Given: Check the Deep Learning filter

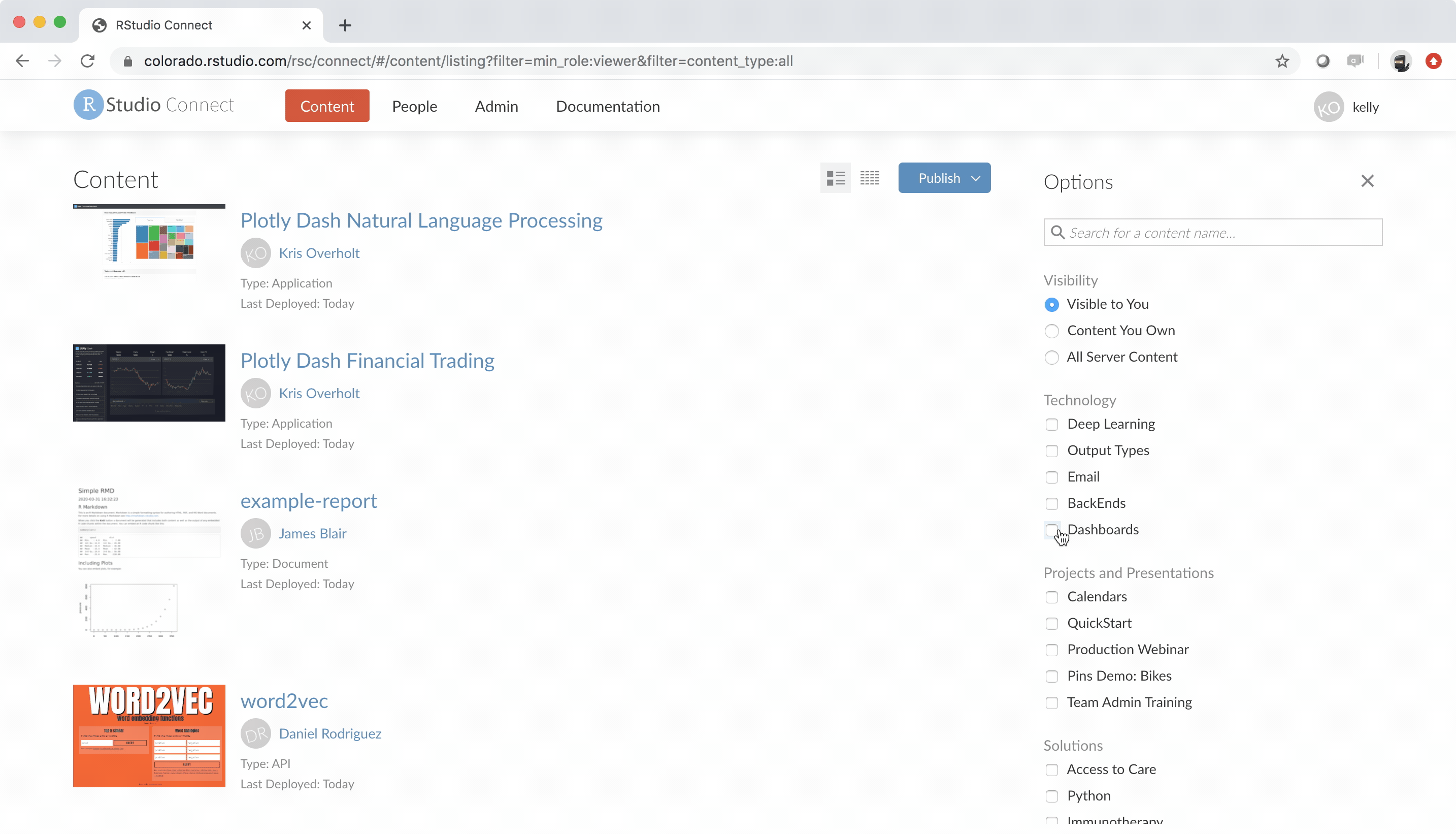Looking at the screenshot, I should tap(1052, 425).
